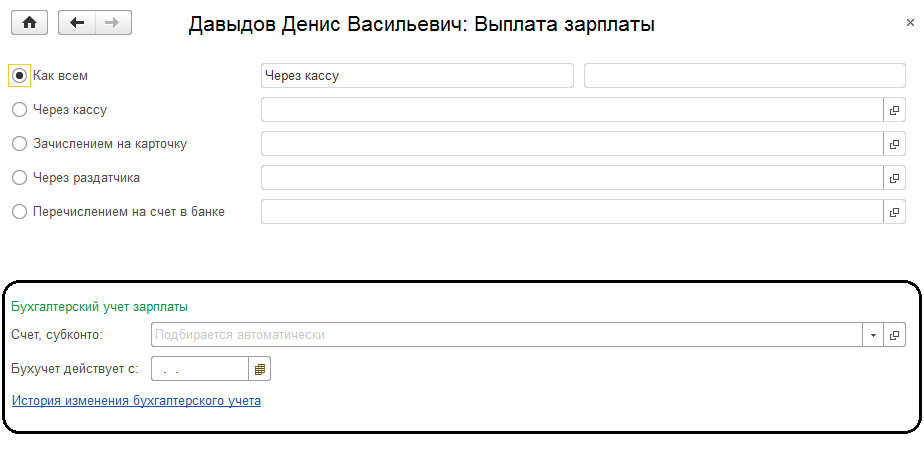Click the Зачислением на карточку text field
924x454 pixels.
pos(570,144)
